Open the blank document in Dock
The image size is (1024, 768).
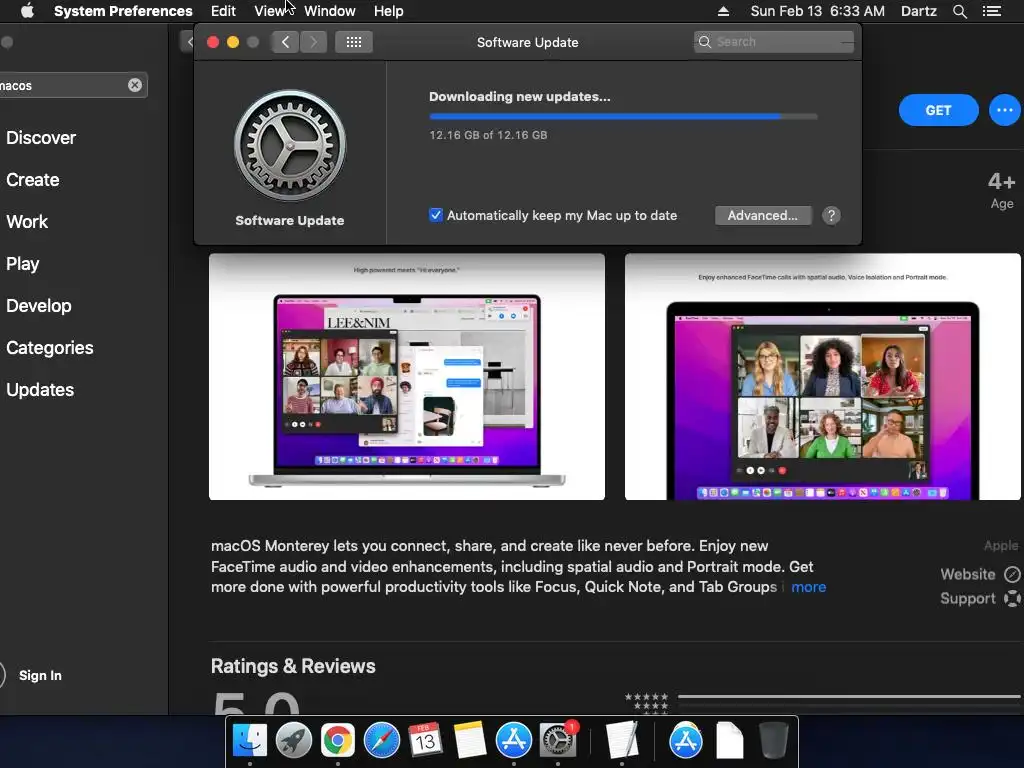pyautogui.click(x=729, y=741)
